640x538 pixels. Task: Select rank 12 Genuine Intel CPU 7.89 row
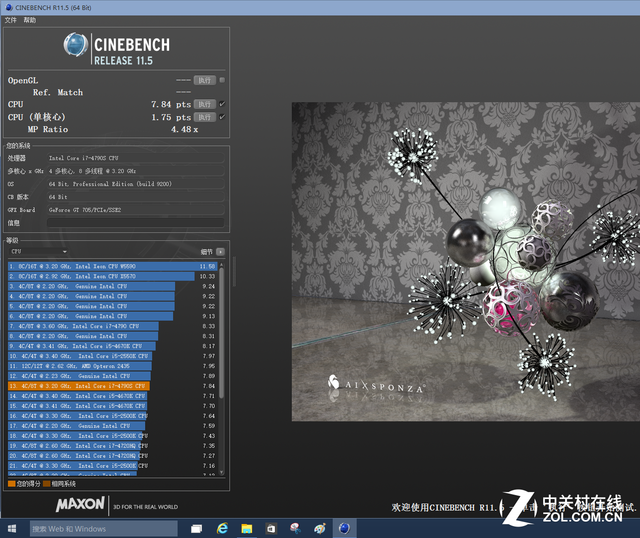113,376
